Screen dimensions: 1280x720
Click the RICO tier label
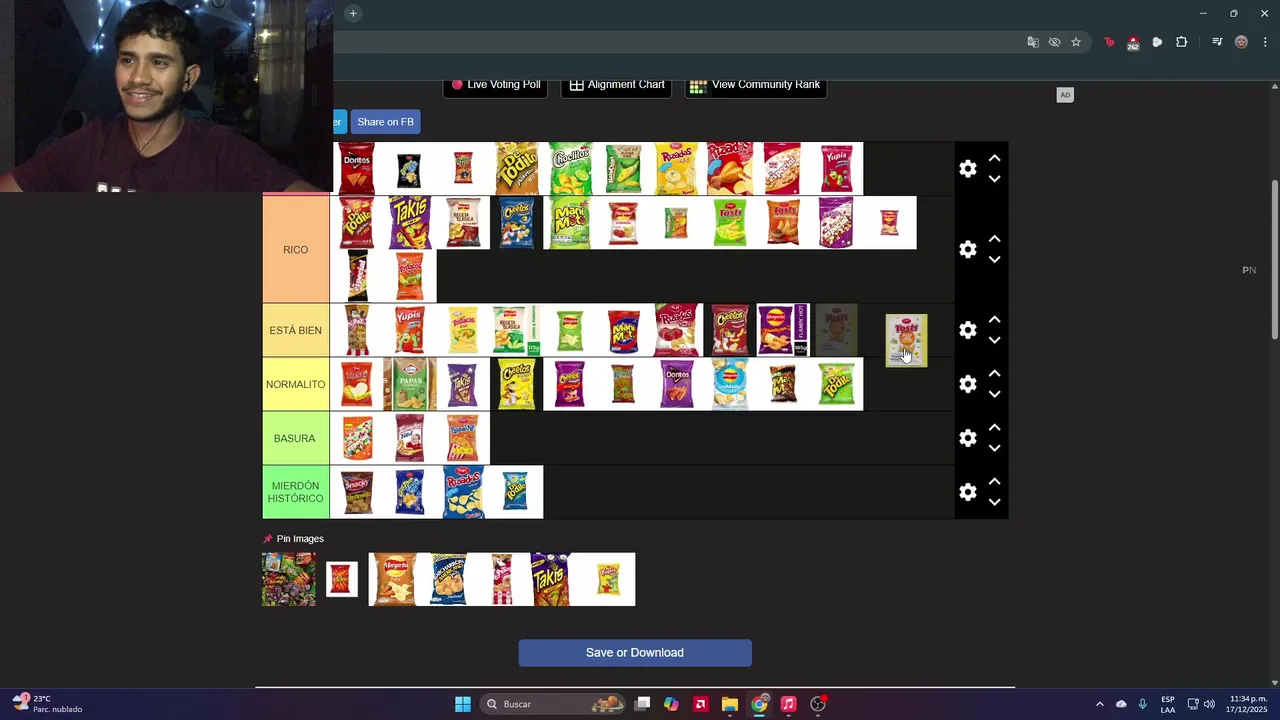coord(295,250)
